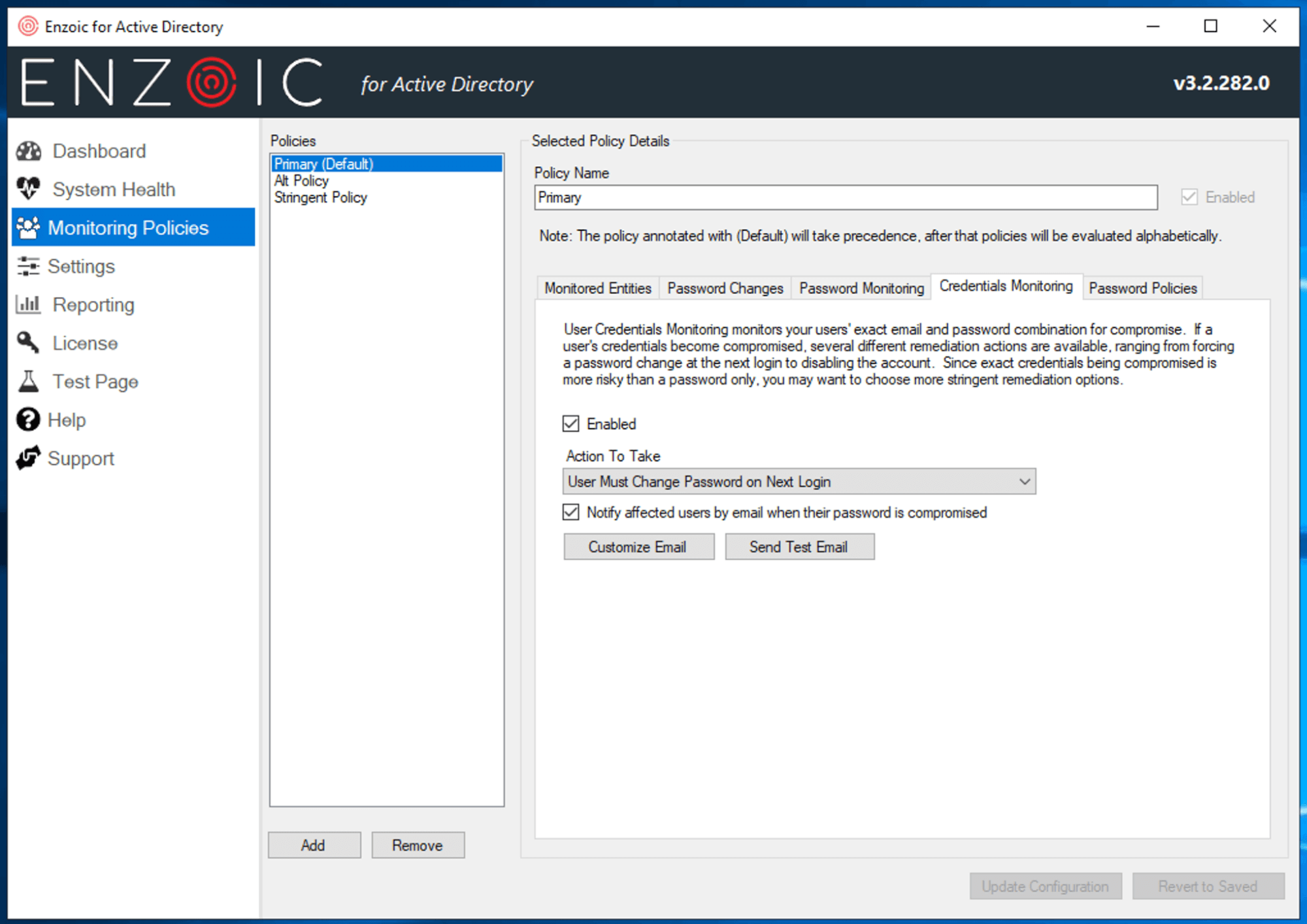The width and height of the screenshot is (1307, 924).
Task: Minimize the Enzoic window
Action: click(x=1153, y=26)
